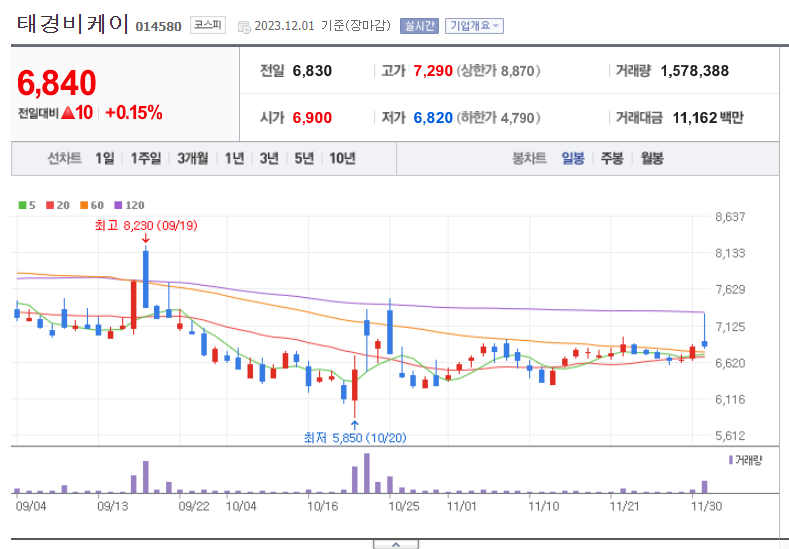789x549 pixels.
Task: Click the 09/04 date axis label
Action: point(31,506)
